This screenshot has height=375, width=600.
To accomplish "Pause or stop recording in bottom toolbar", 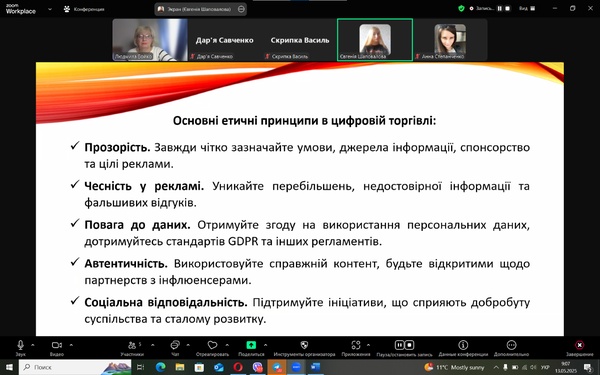I will 404,347.
